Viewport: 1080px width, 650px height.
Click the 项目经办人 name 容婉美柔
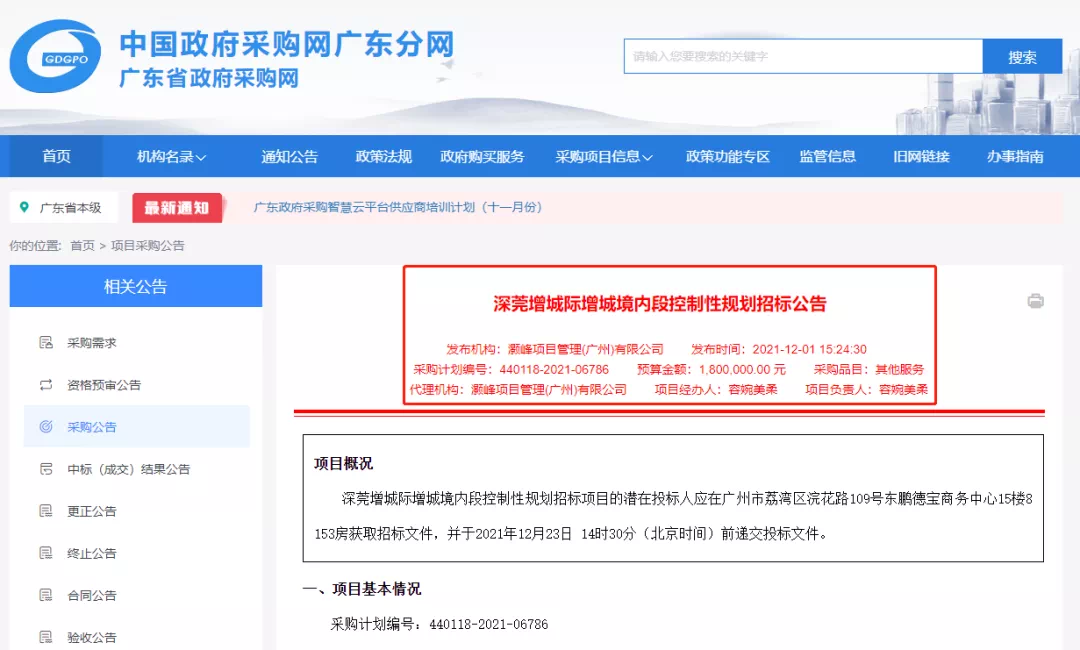pyautogui.click(x=753, y=389)
